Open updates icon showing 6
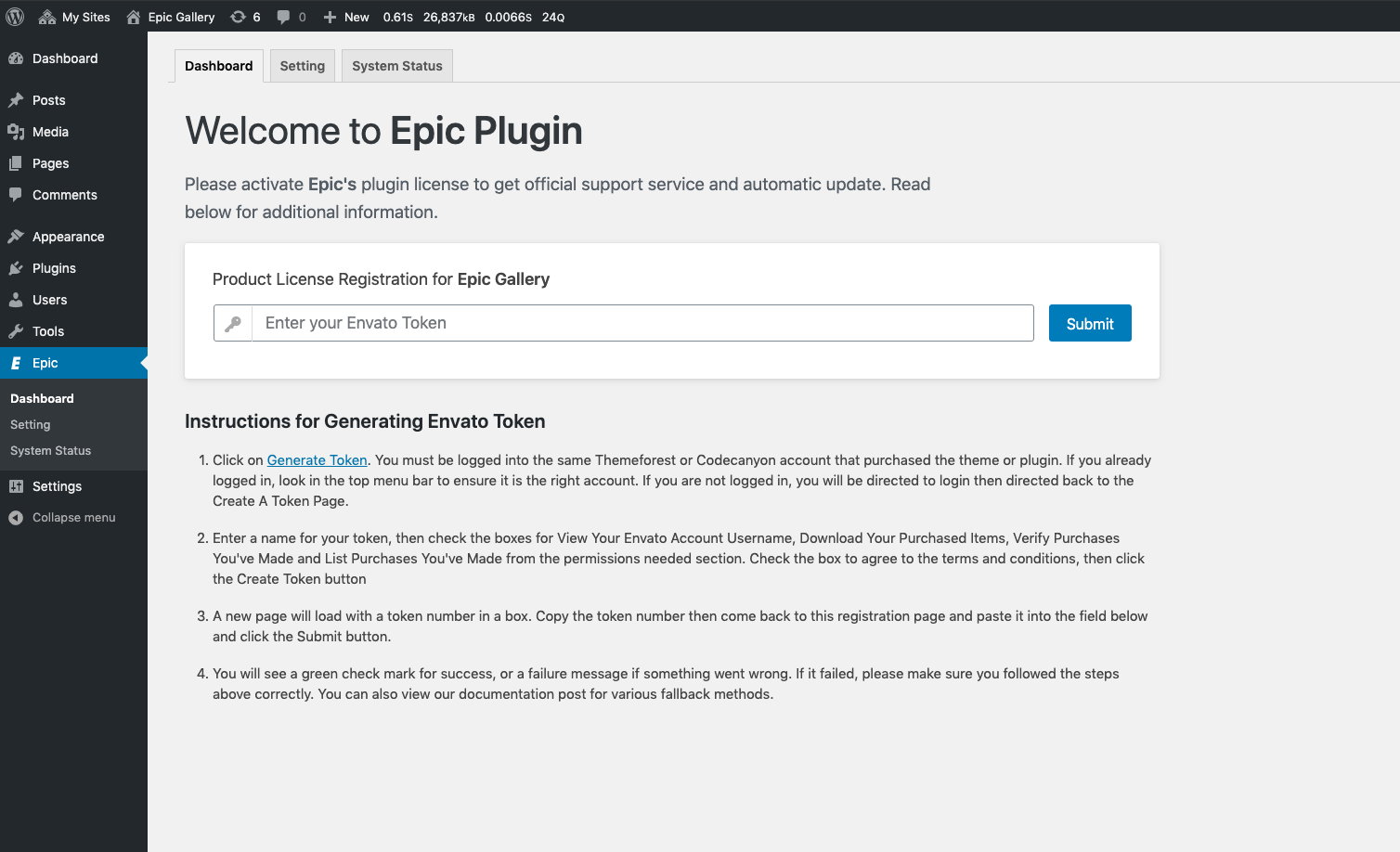Viewport: 1400px width, 852px height. click(239, 17)
